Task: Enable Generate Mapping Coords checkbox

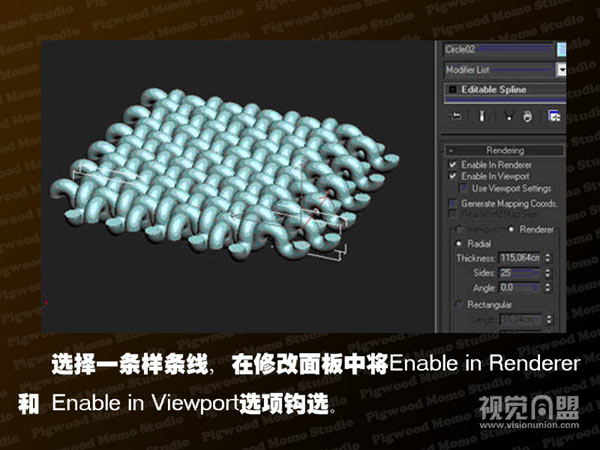Action: tap(453, 203)
